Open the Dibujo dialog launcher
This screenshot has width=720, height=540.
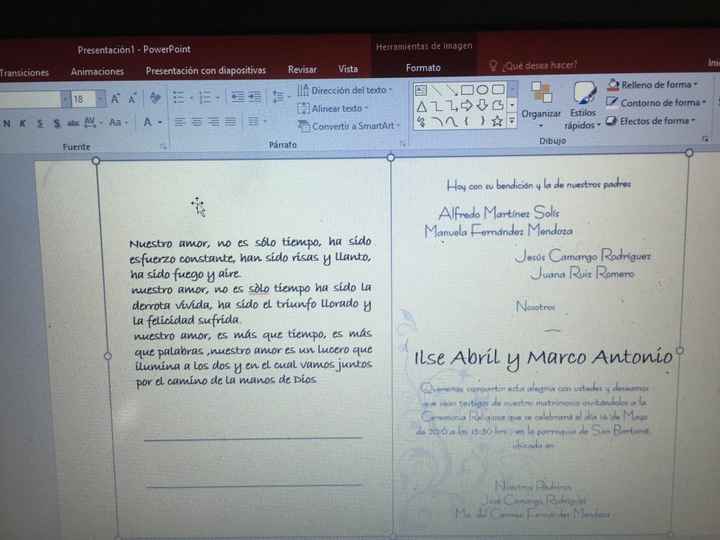705,139
